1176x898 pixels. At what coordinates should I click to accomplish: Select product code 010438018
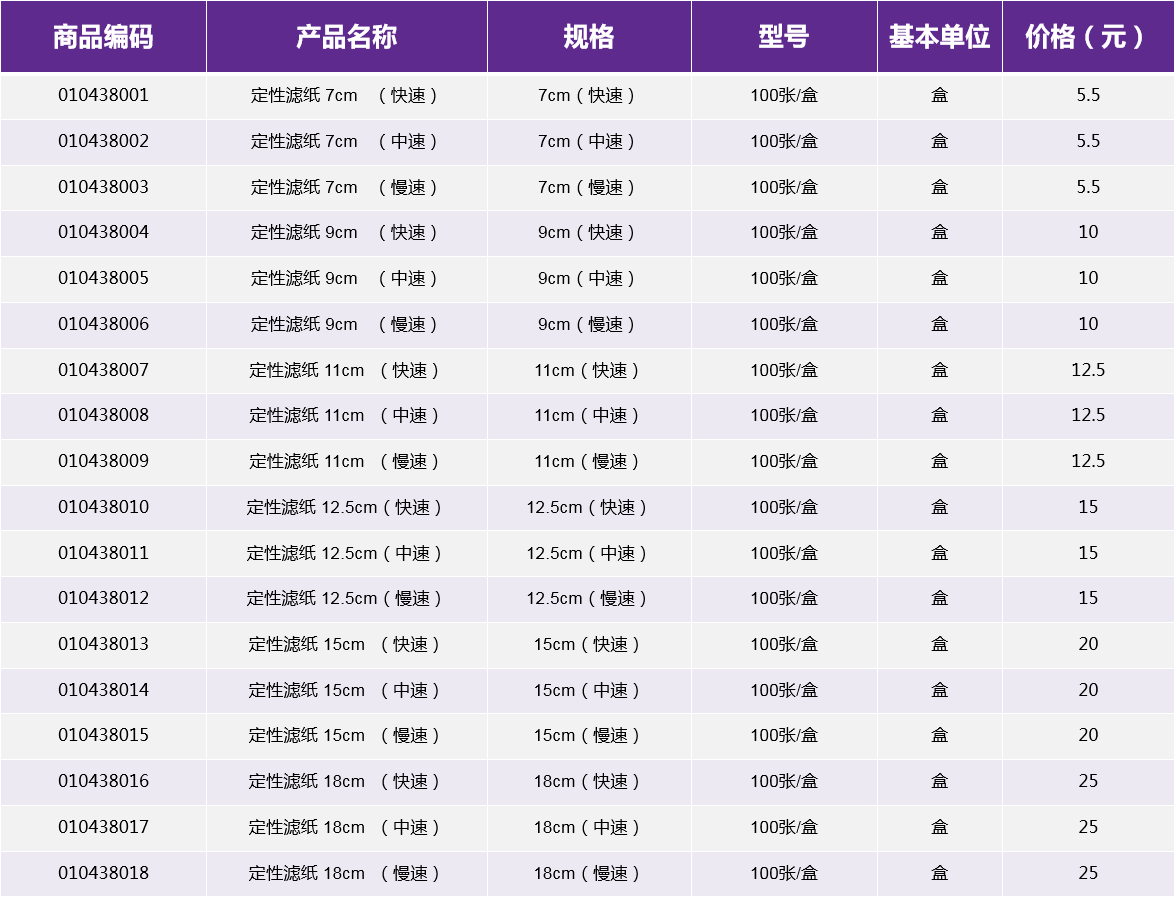pos(104,872)
